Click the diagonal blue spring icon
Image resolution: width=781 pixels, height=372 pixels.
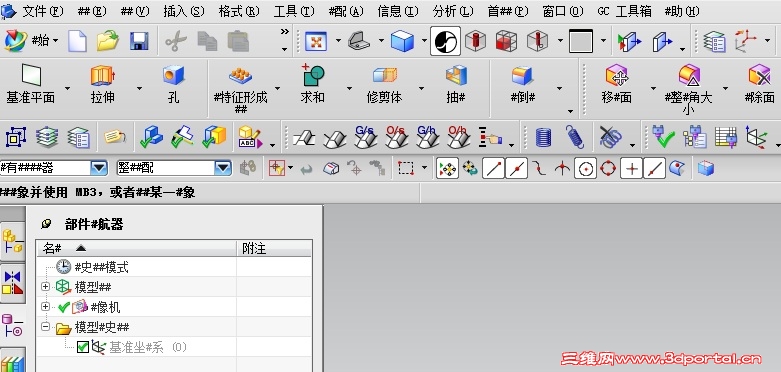pyautogui.click(x=574, y=136)
